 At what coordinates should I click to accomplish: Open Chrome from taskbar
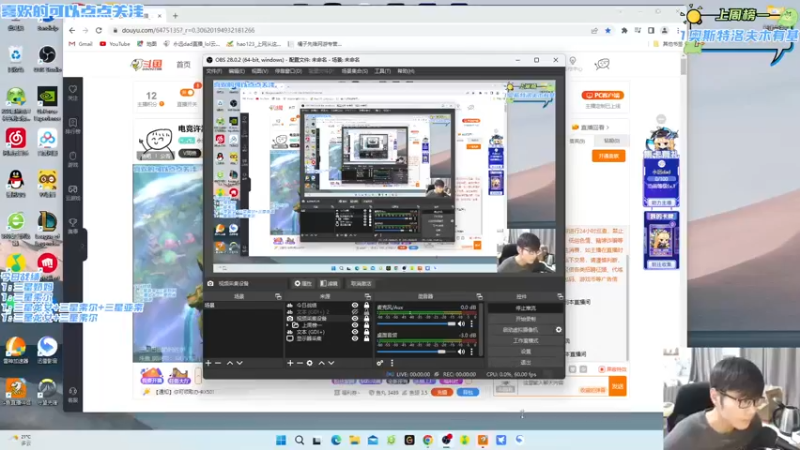coord(428,440)
